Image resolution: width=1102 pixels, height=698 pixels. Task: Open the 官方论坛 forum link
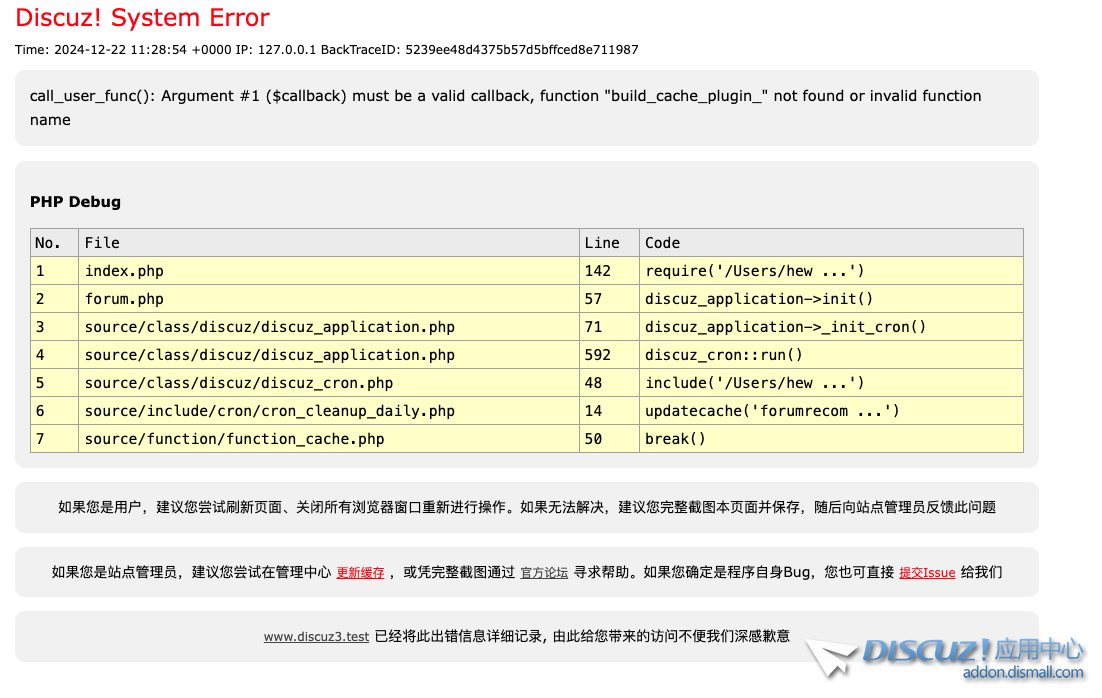click(544, 573)
